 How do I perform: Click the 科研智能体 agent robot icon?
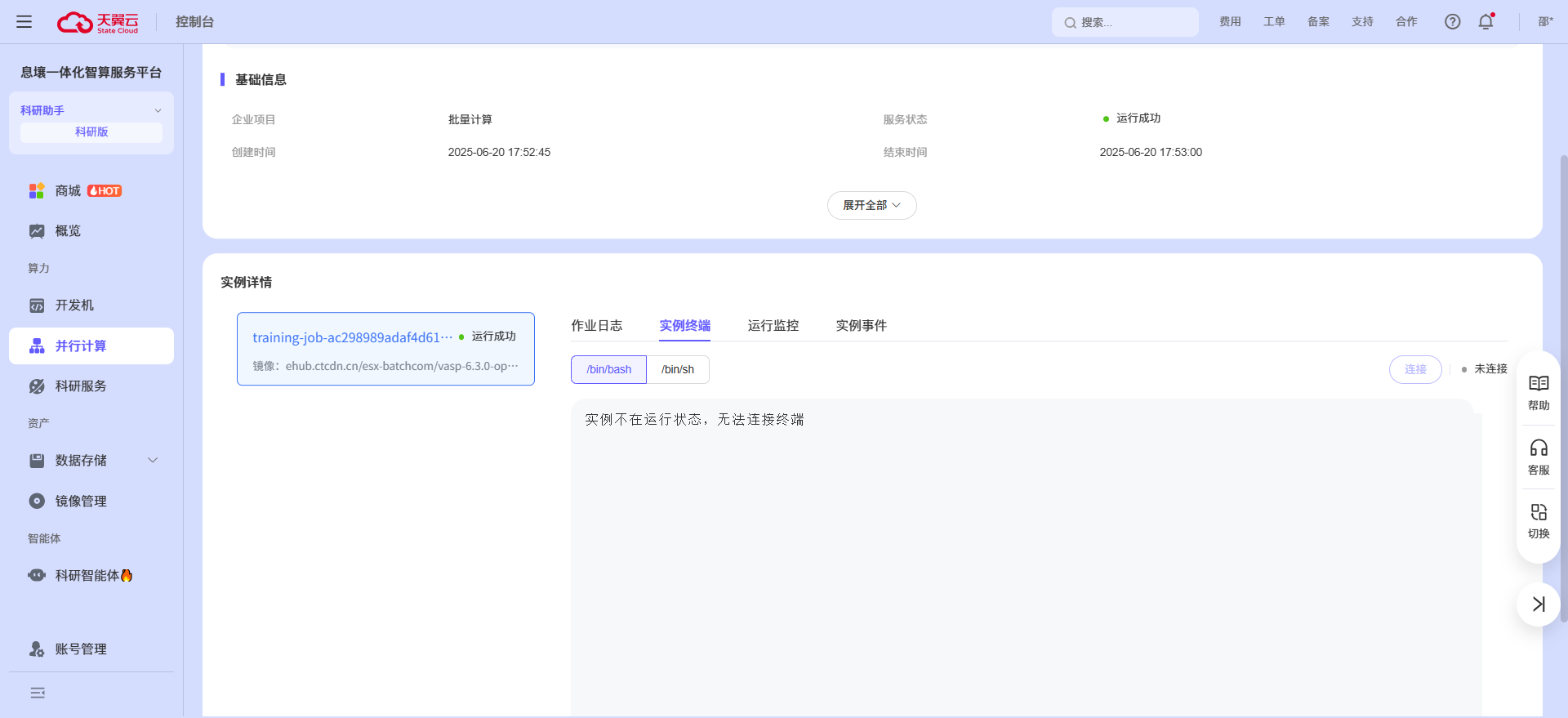(x=37, y=575)
